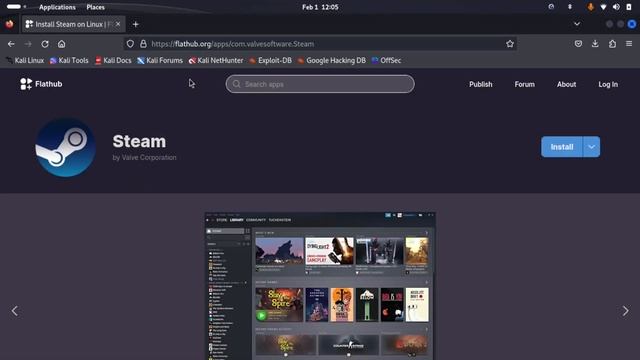640x360 pixels.
Task: Open the Kali Linux bookmark
Action: tap(25, 60)
